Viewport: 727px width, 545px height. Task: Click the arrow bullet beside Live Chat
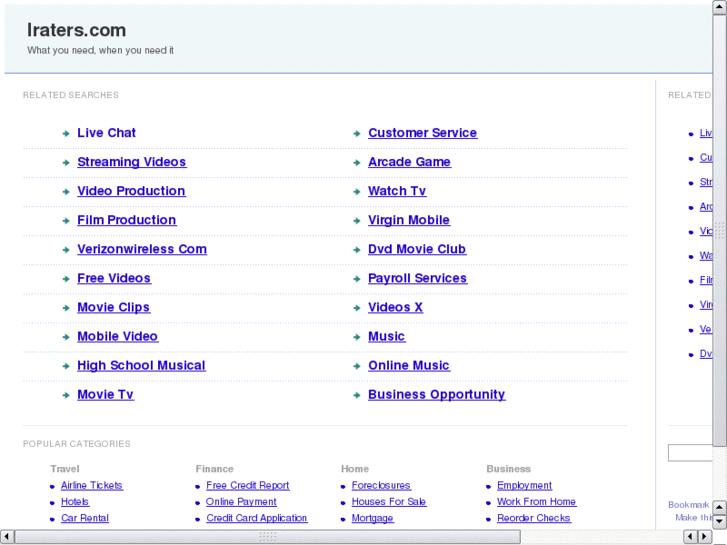coord(66,134)
